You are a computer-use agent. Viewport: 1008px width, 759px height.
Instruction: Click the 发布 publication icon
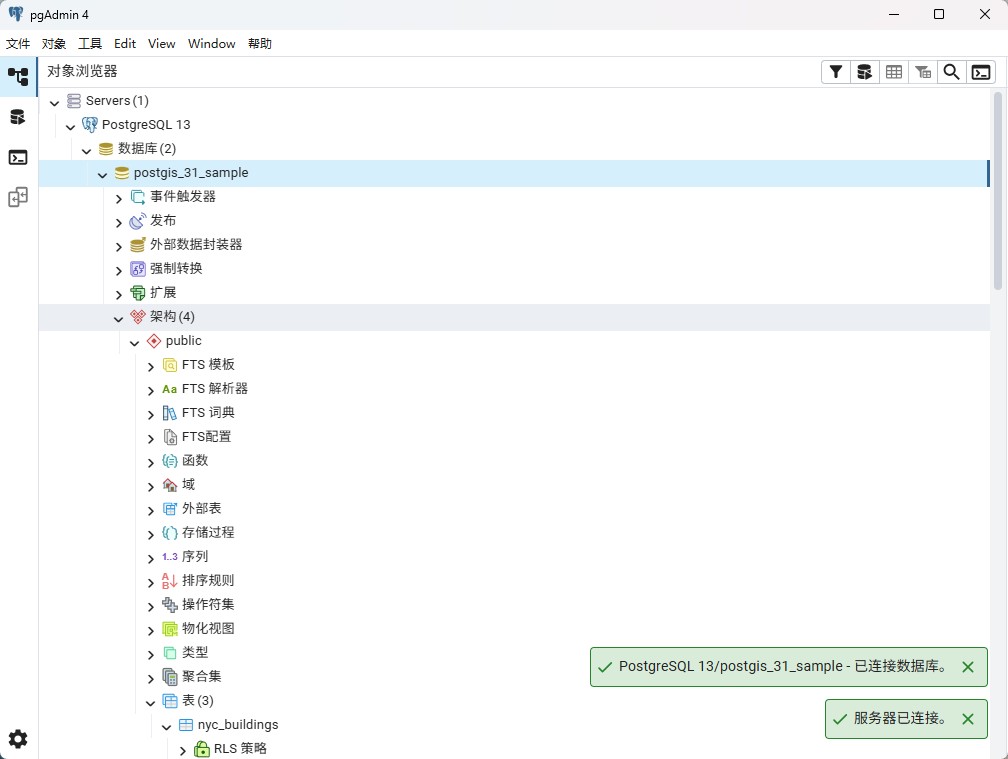[138, 221]
